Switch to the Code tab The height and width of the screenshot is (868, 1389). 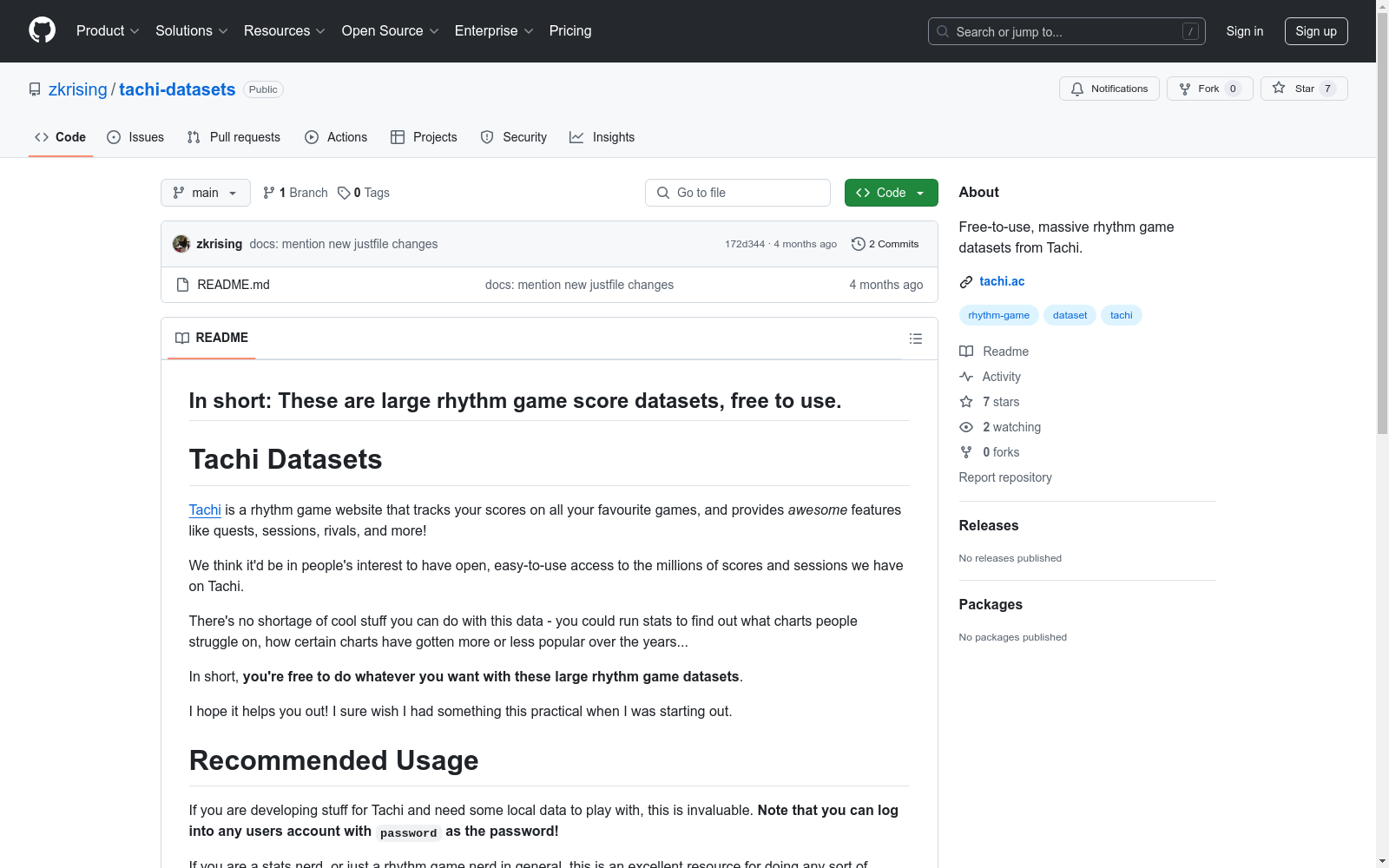pos(61,137)
